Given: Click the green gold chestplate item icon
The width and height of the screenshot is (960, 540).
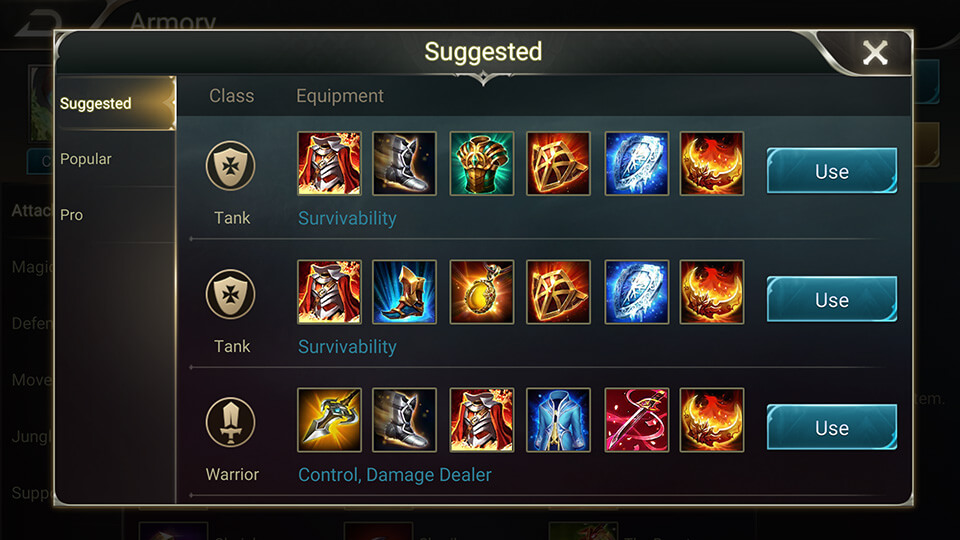Looking at the screenshot, I should 482,163.
